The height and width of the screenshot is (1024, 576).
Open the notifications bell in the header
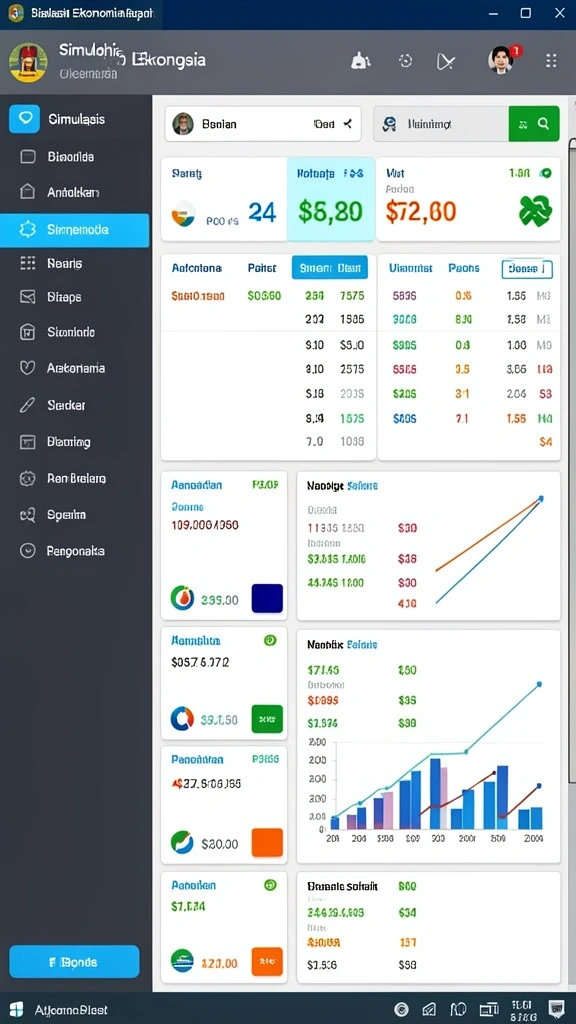click(x=360, y=61)
